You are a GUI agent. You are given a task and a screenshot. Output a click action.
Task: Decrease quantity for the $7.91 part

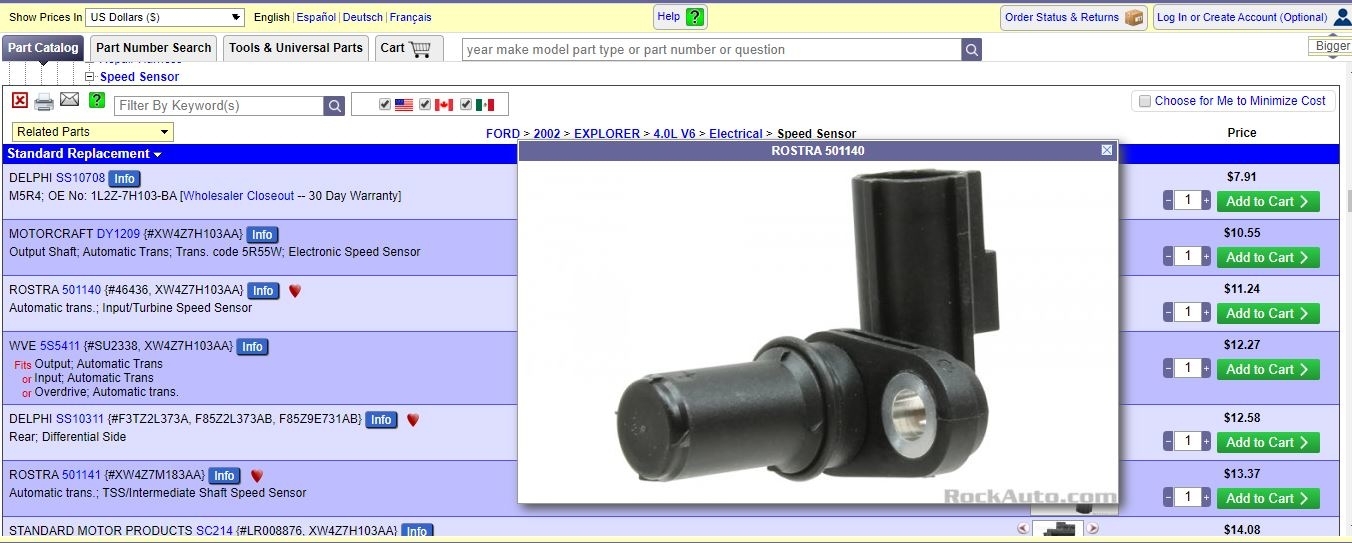coord(1168,200)
